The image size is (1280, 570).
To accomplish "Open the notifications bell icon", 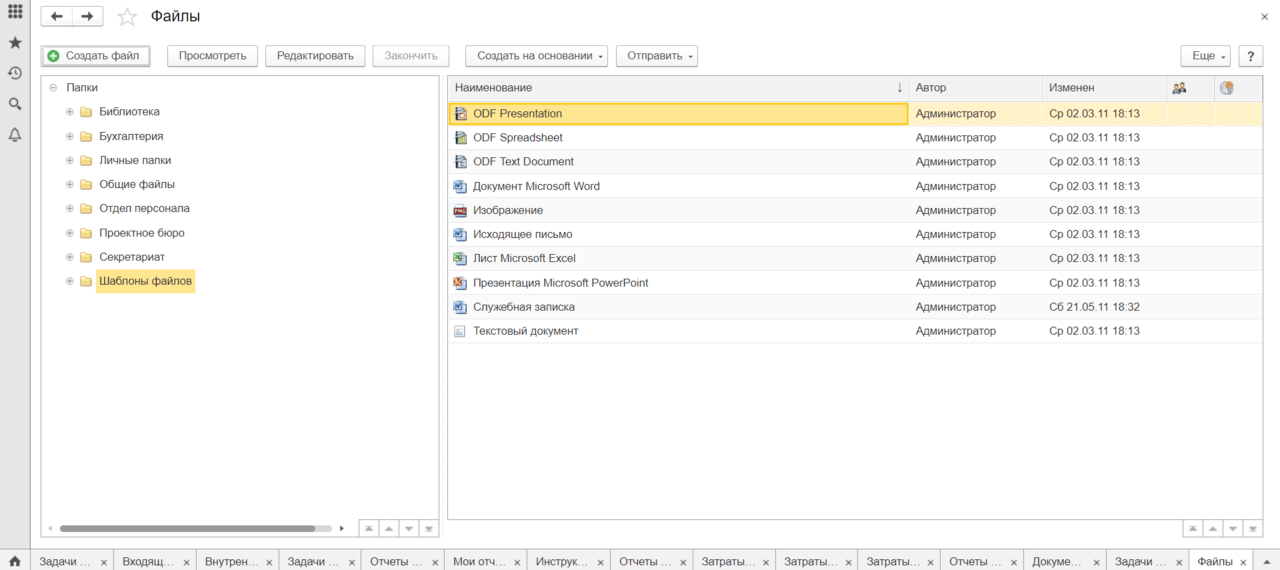I will [15, 135].
